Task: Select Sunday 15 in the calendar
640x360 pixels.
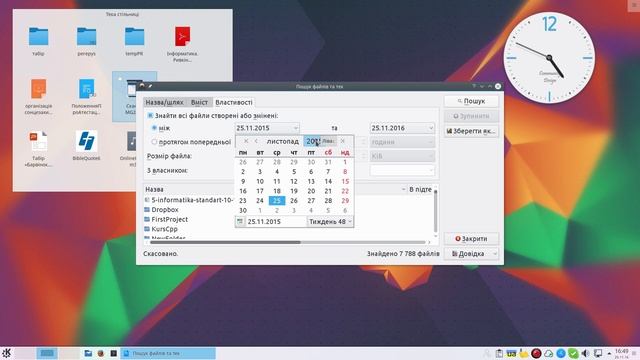Action: pos(345,181)
